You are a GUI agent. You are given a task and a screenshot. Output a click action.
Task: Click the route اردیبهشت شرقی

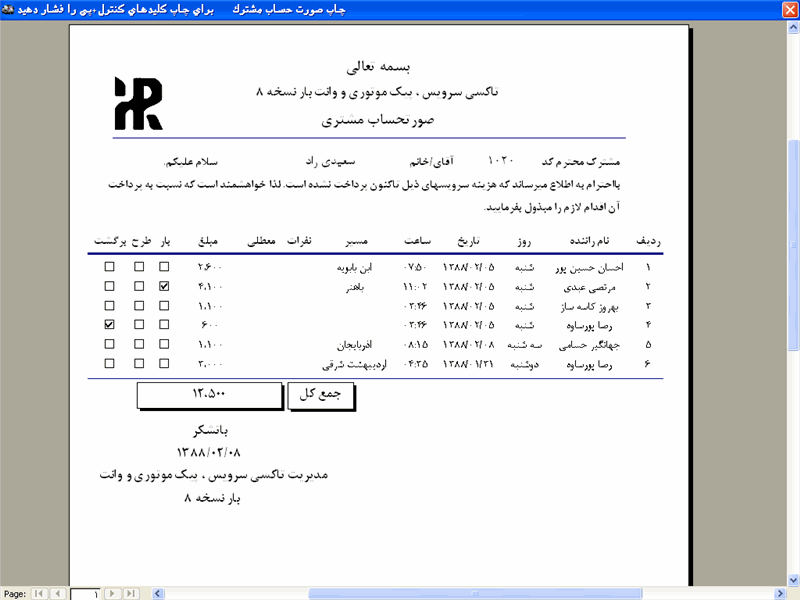(x=355, y=364)
